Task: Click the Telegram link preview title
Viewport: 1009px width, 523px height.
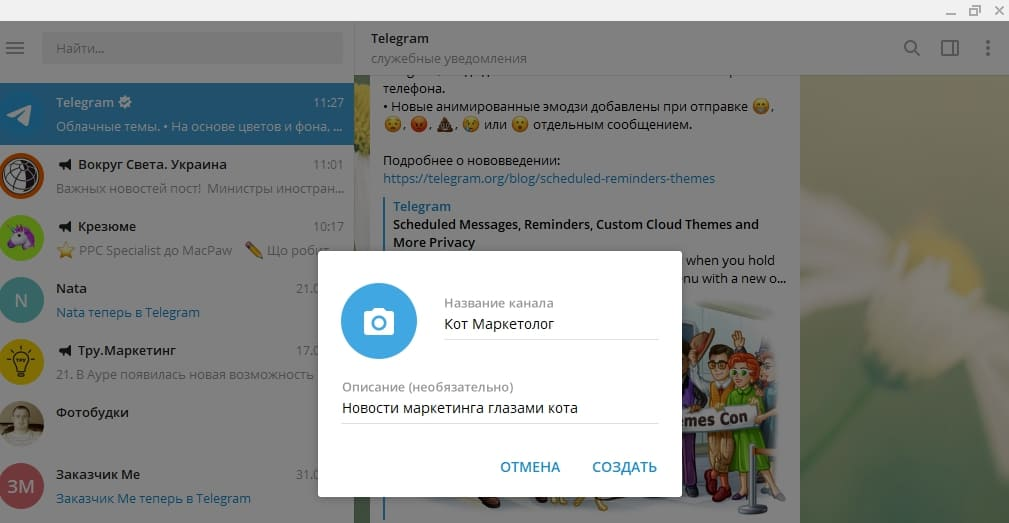Action: coord(421,206)
